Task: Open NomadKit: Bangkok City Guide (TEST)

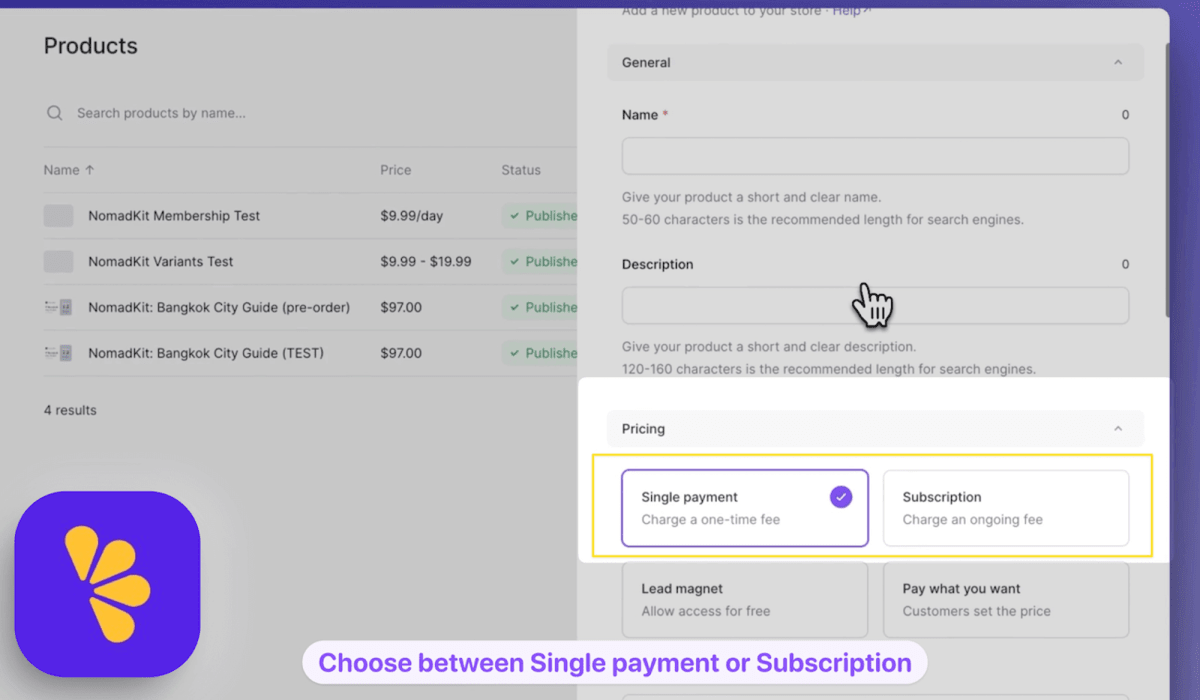Action: [x=206, y=353]
